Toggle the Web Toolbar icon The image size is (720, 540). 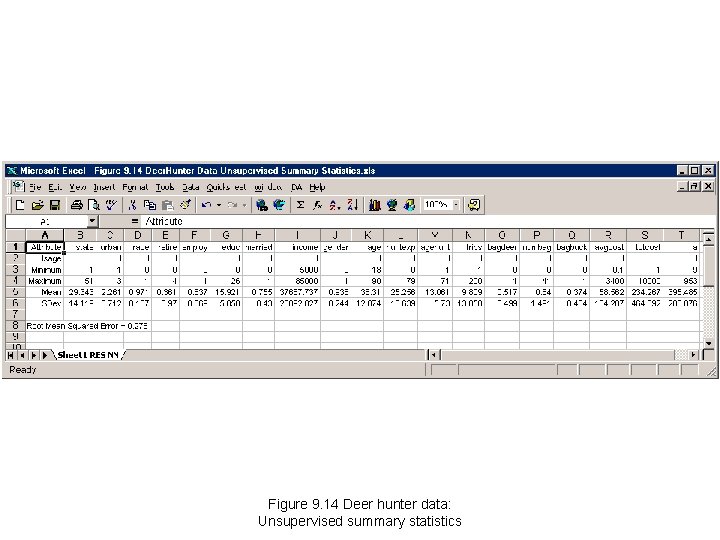click(x=279, y=205)
